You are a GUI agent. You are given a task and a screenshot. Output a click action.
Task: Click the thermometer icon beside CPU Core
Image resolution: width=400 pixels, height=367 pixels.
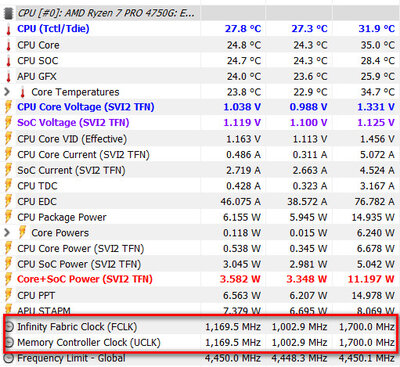click(x=8, y=45)
